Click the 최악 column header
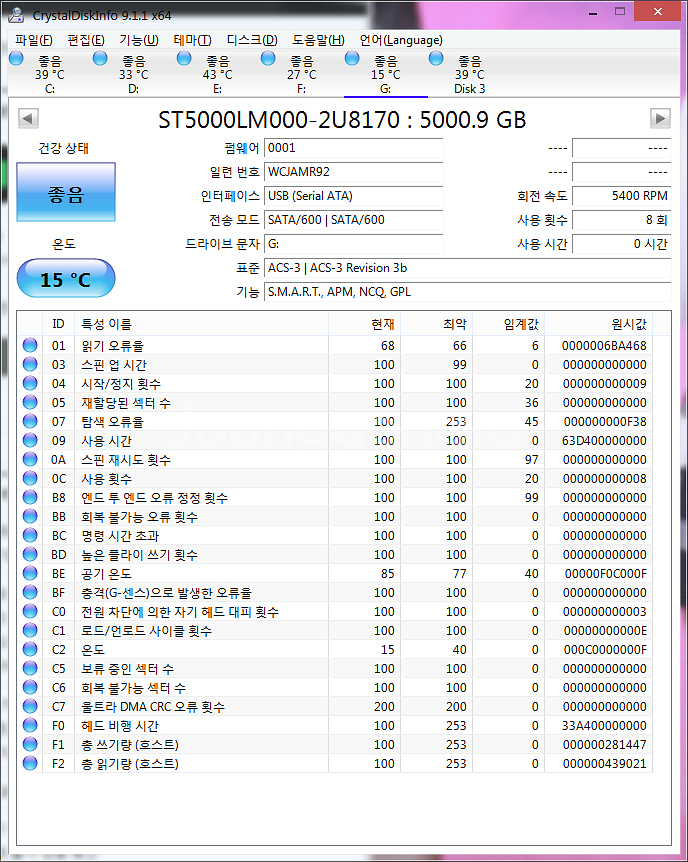The width and height of the screenshot is (688, 862). click(x=437, y=324)
